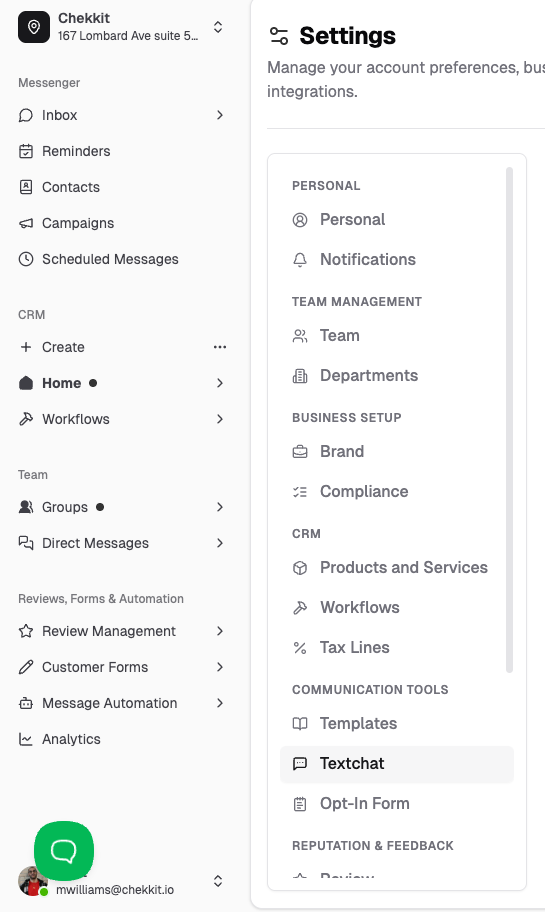Expand the Inbox submenu chevron
The width and height of the screenshot is (545, 912).
coord(220,115)
